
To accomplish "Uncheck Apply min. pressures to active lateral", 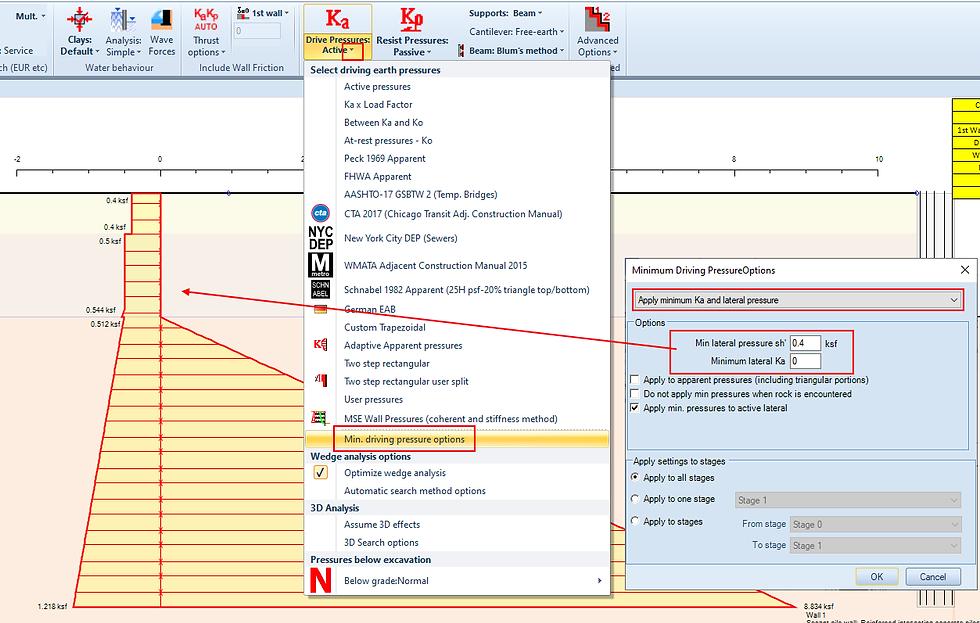I will pyautogui.click(x=635, y=408).
